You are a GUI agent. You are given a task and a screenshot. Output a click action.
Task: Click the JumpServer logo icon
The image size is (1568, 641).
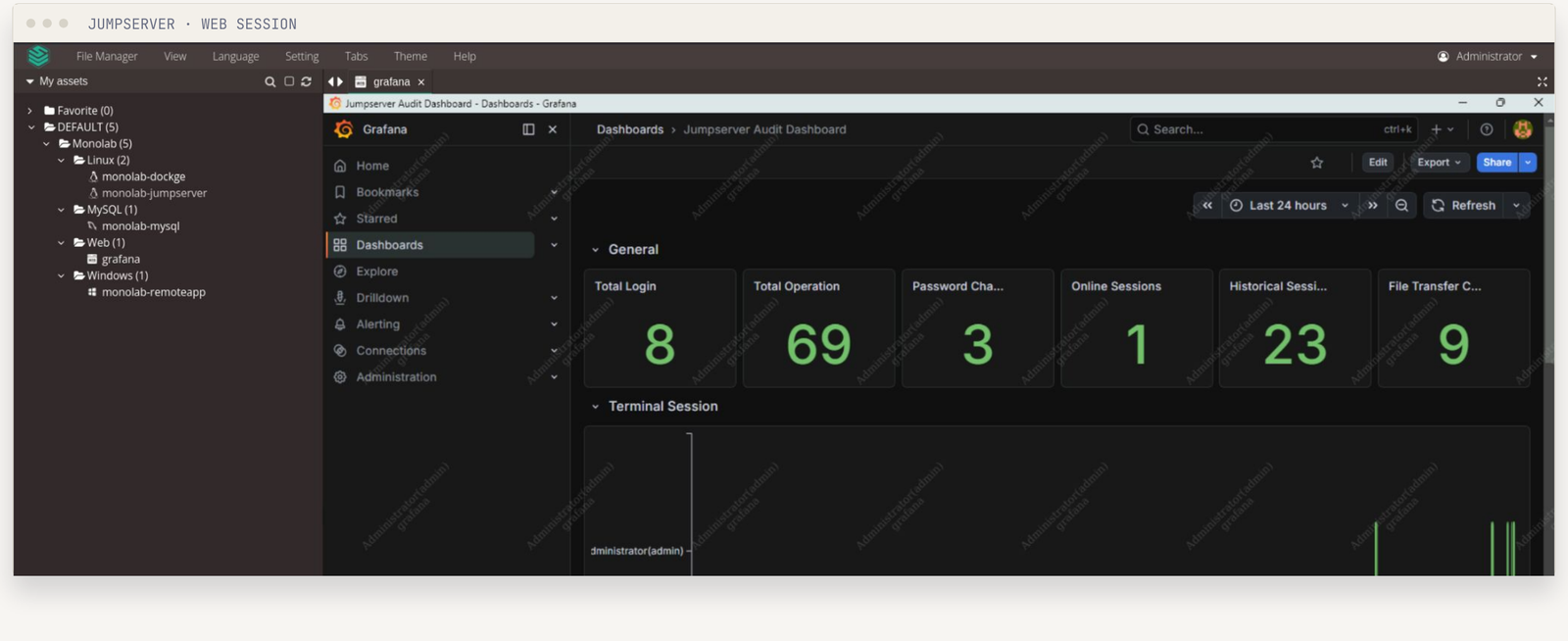coord(38,56)
